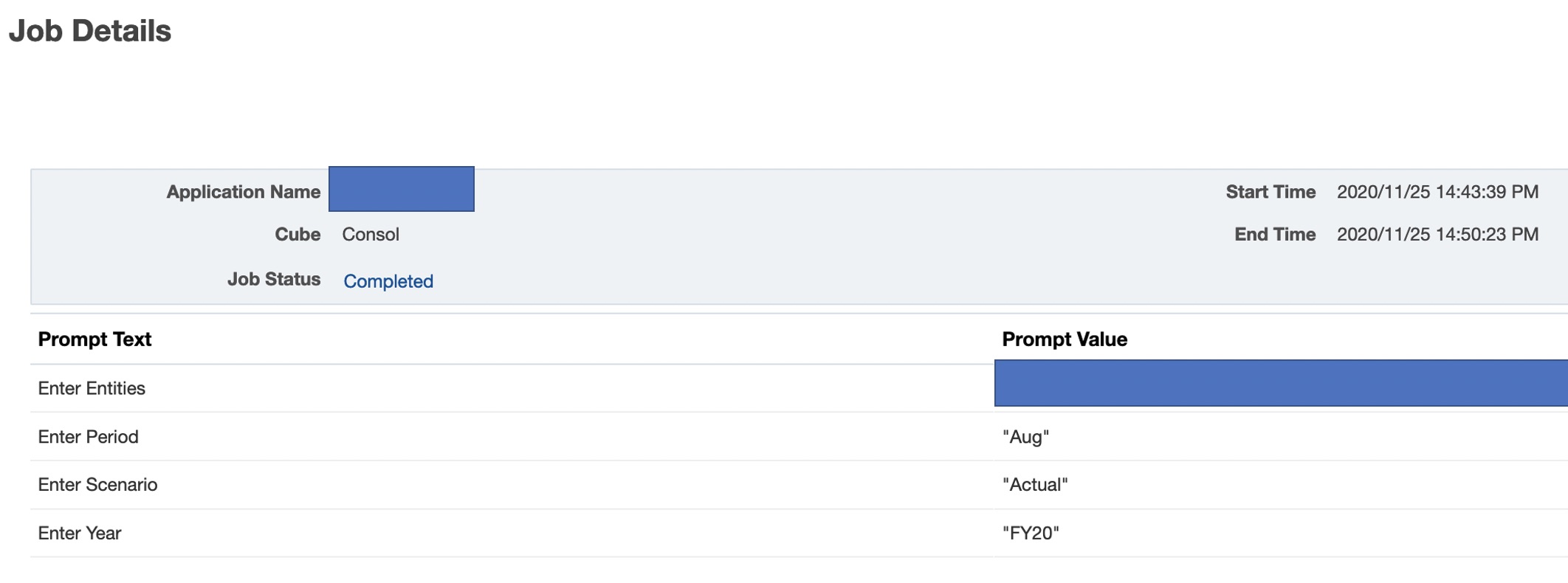Select the "Aug" period value
Viewport: 1568px width, 583px height.
click(1025, 437)
